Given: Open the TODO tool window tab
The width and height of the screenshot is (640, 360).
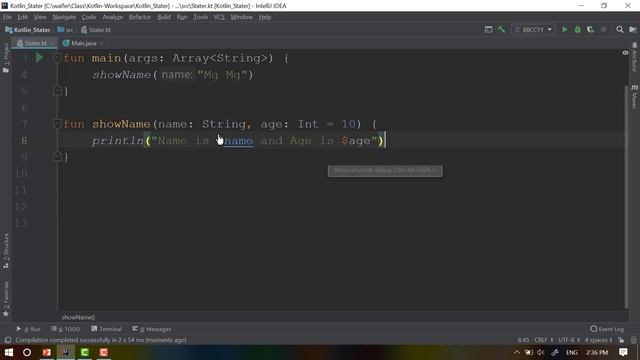Looking at the screenshot, I should point(66,329).
